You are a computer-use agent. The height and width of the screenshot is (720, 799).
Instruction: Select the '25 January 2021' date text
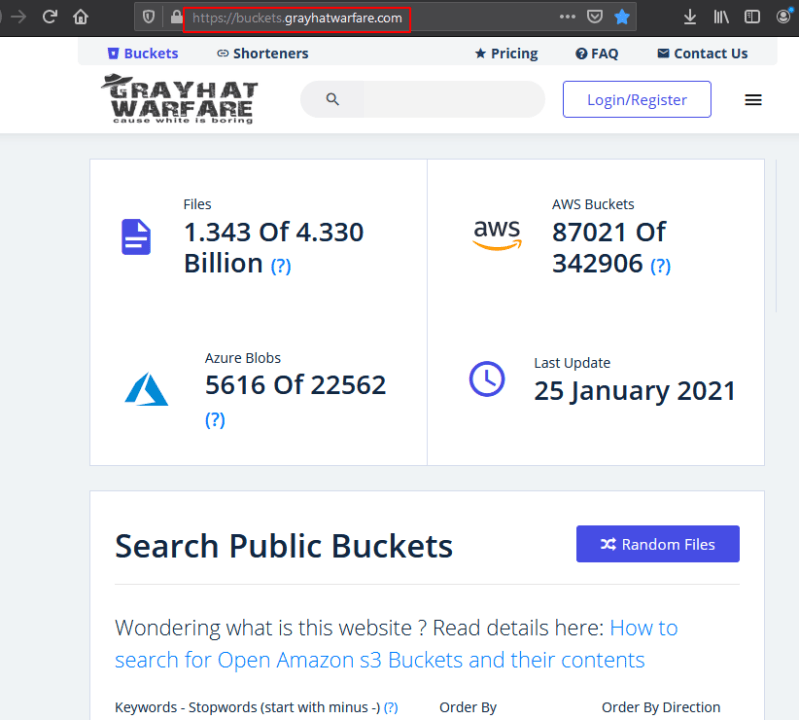[634, 391]
